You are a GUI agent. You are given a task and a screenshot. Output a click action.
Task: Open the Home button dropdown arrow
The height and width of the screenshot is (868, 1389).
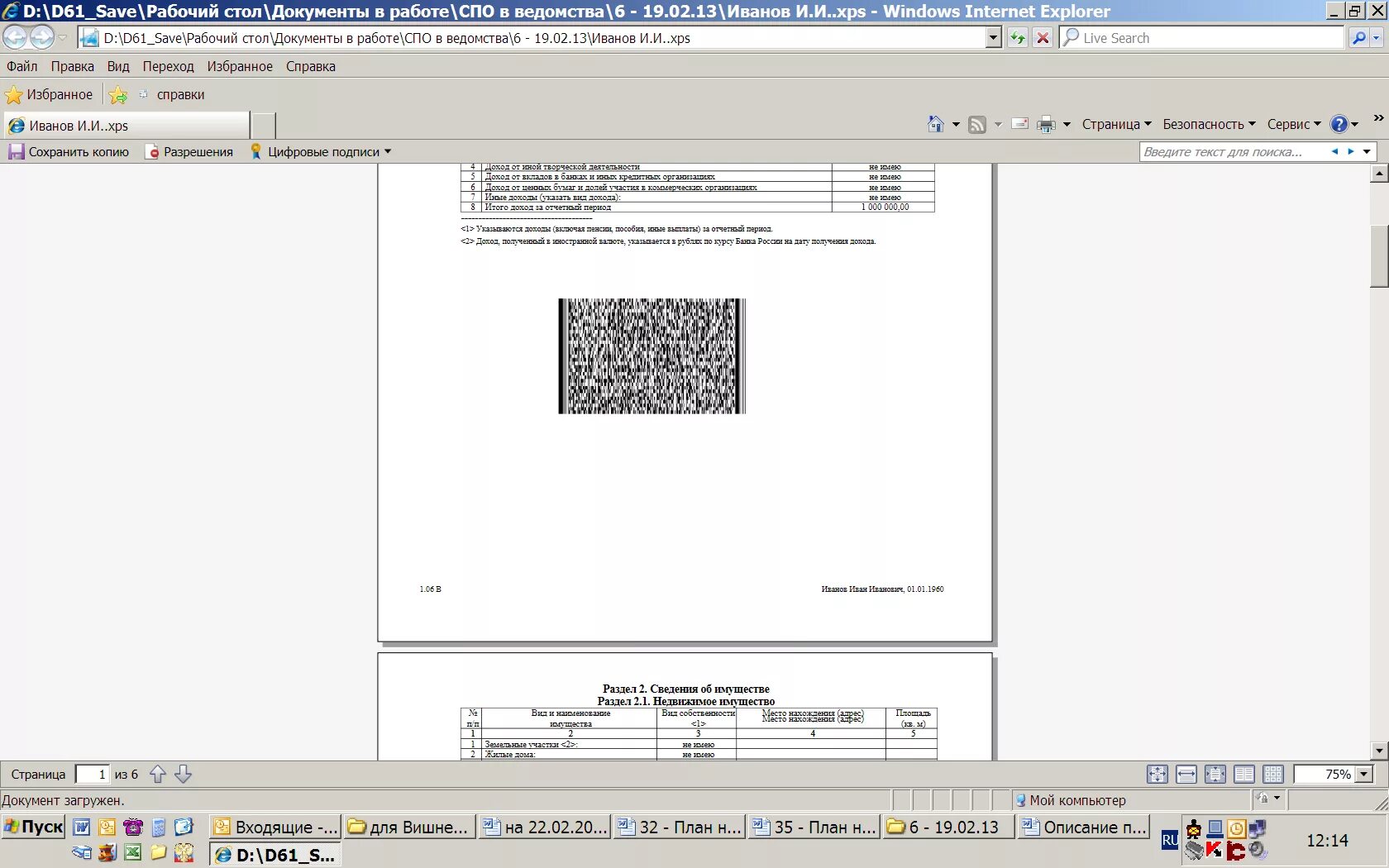[x=956, y=125]
